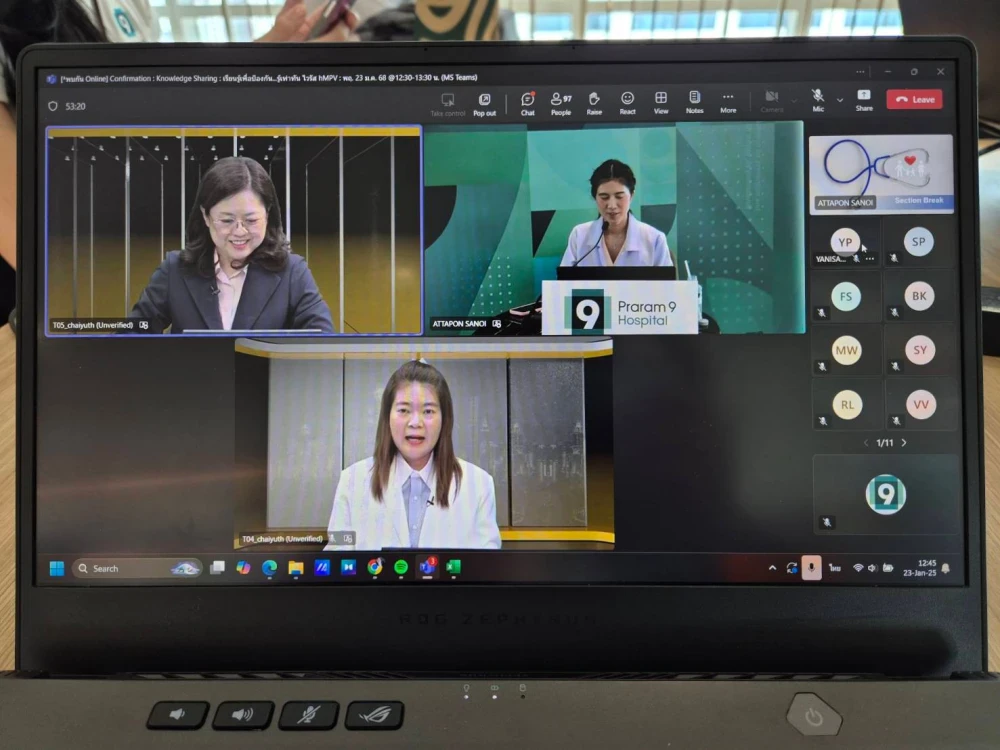Show the People participant list
Screen dimensions: 1000x750
pyautogui.click(x=561, y=100)
